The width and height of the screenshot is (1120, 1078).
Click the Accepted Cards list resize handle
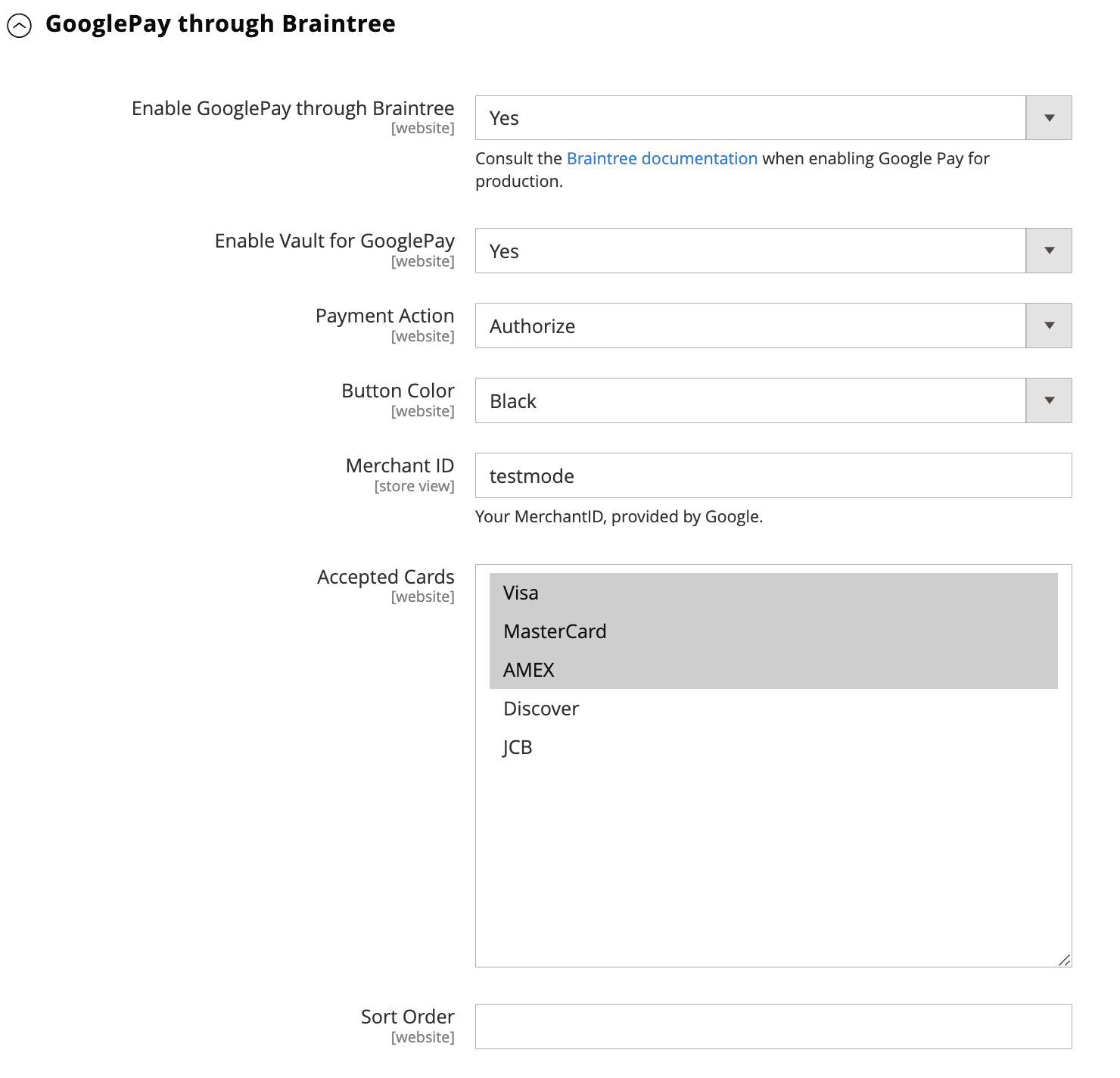[1064, 960]
